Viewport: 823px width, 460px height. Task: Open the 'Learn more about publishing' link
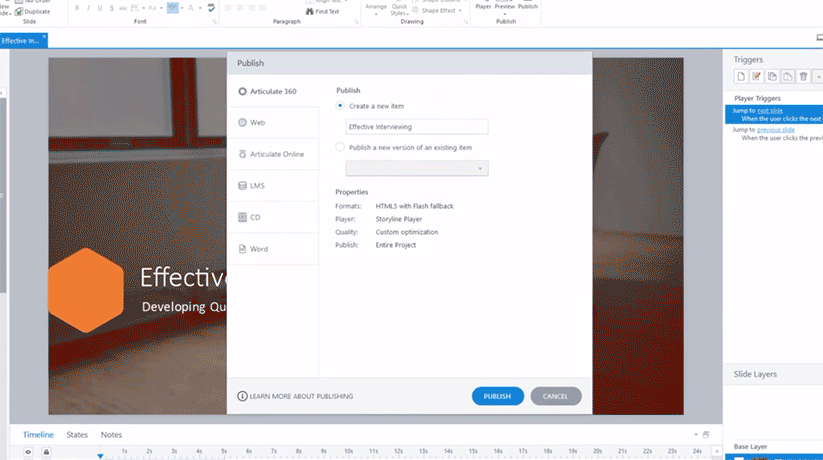click(295, 396)
